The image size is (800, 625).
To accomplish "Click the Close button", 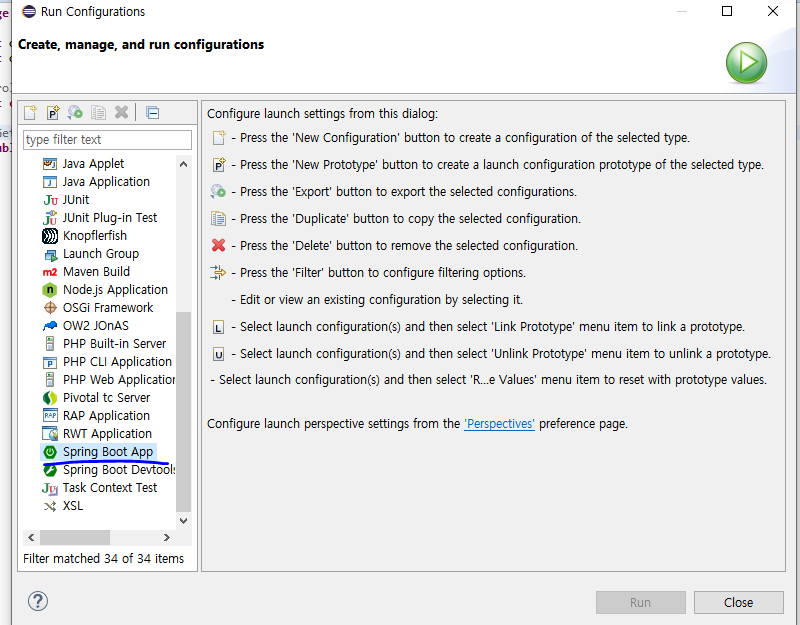I will click(x=738, y=603).
